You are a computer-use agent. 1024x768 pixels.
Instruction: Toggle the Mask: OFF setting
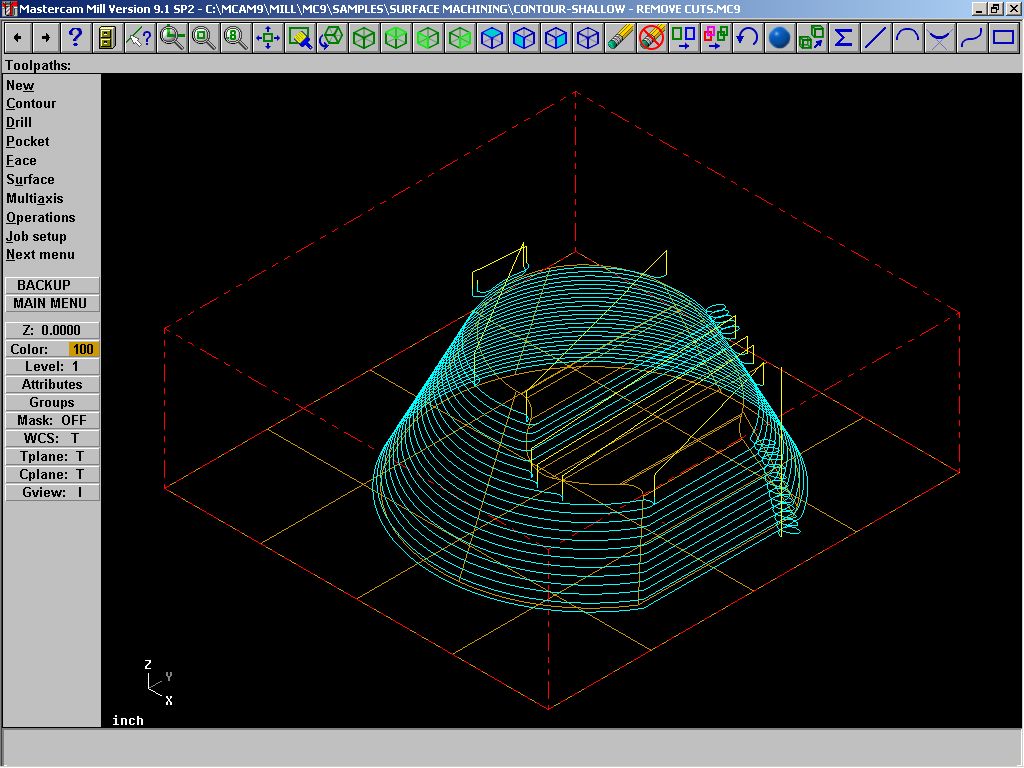[52, 421]
